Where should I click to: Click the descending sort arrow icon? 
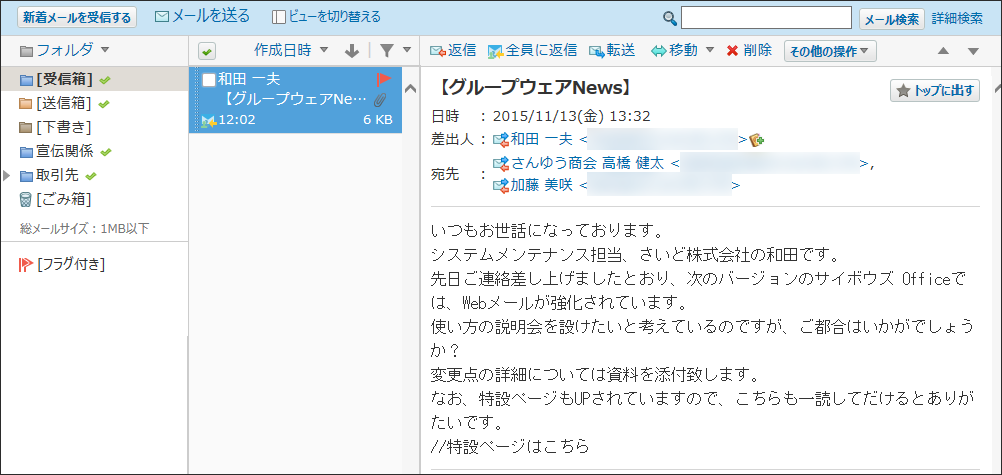click(x=351, y=51)
